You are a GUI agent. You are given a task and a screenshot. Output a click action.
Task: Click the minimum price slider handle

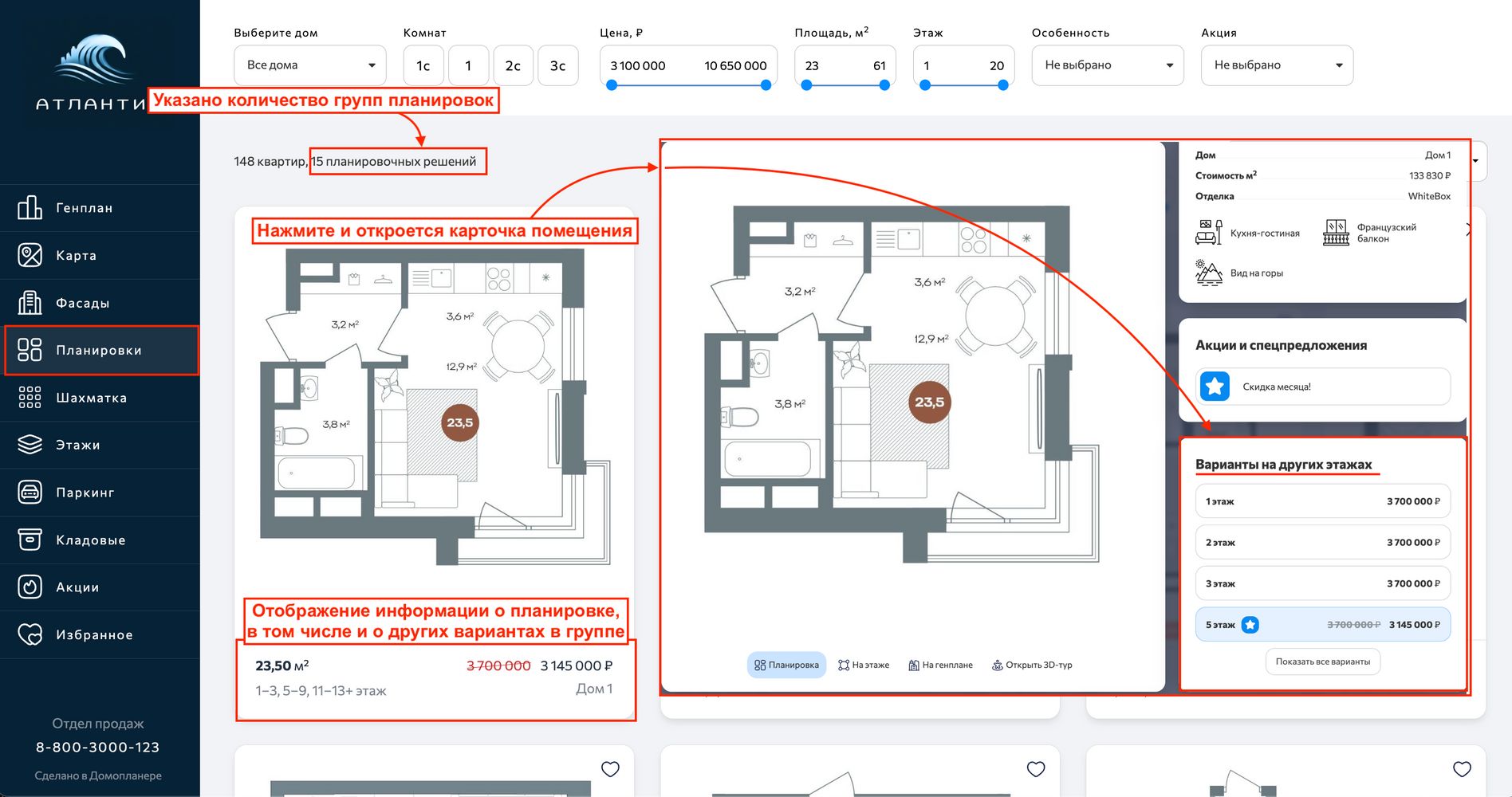[x=612, y=84]
